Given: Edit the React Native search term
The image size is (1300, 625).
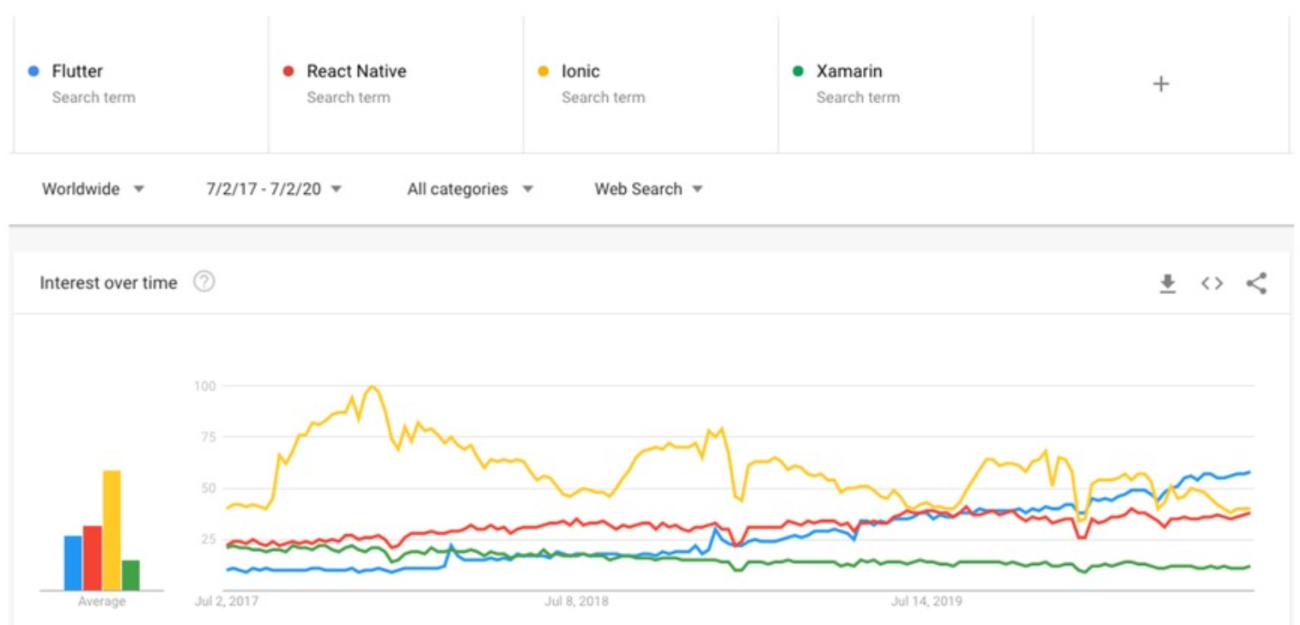Looking at the screenshot, I should (396, 84).
